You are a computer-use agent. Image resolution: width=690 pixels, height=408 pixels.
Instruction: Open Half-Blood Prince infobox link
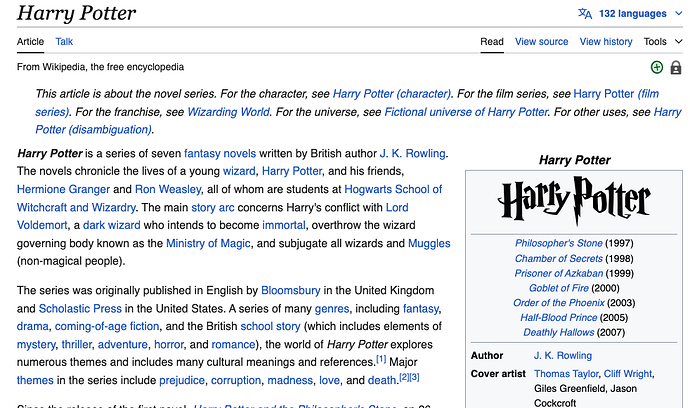[x=558, y=317]
